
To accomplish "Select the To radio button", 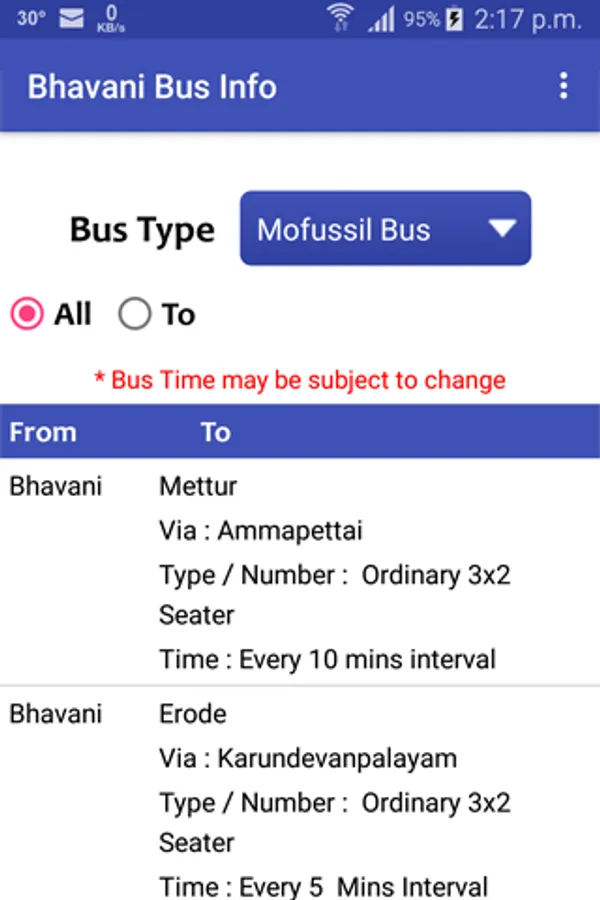I will coord(134,315).
